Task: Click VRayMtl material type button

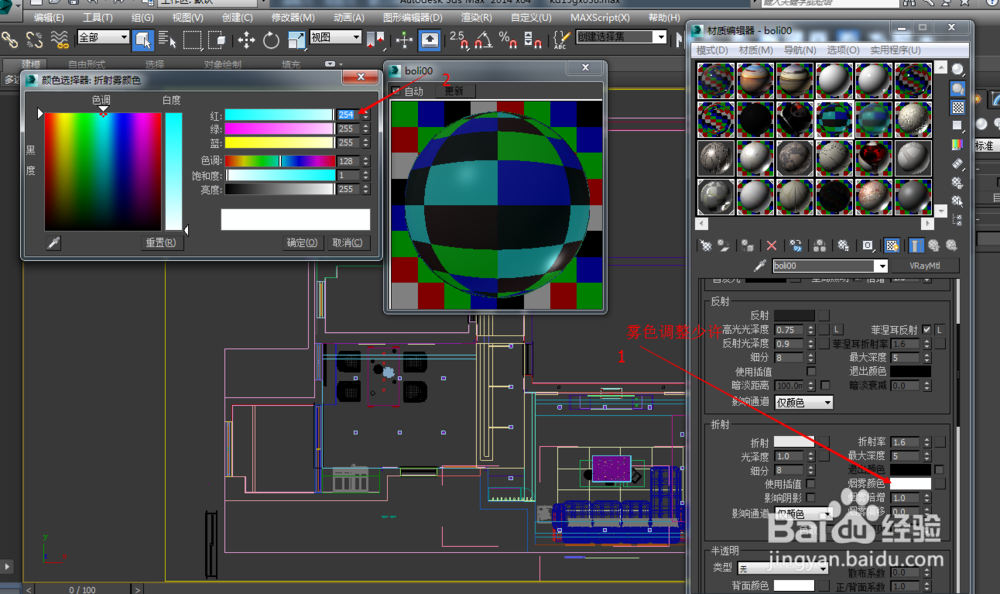Action: point(925,265)
